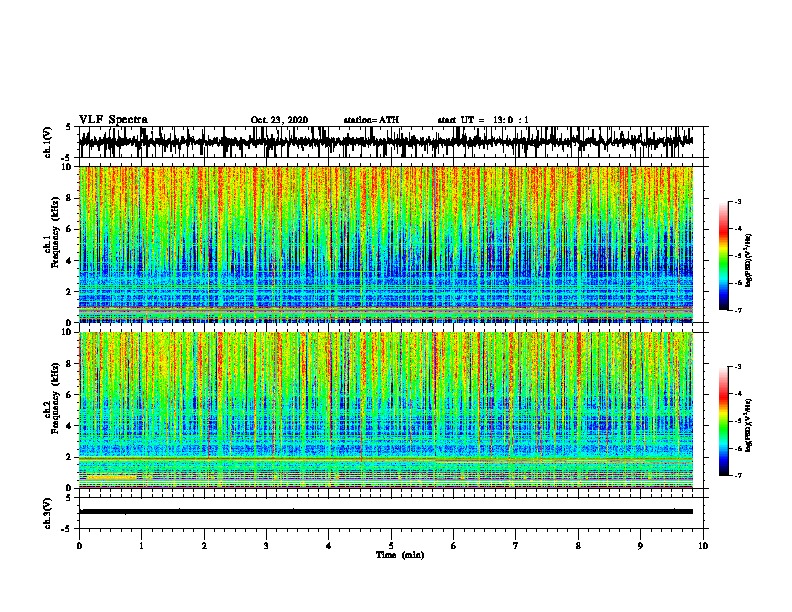792x612 pixels.
Task: Click the ch.1 voltage waveform trace
Action: point(386,142)
